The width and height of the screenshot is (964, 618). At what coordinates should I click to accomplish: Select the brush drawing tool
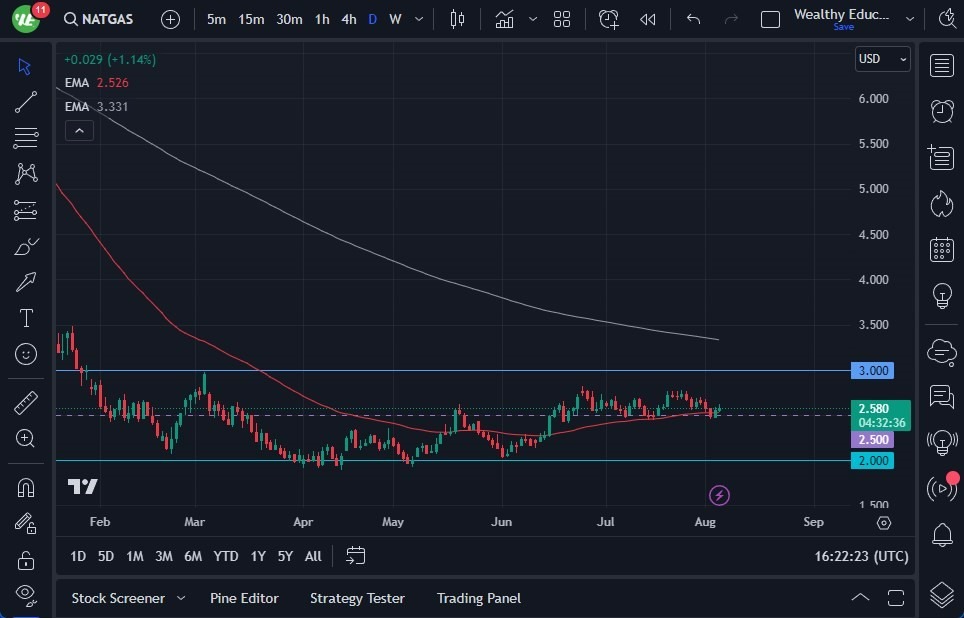tap(25, 246)
